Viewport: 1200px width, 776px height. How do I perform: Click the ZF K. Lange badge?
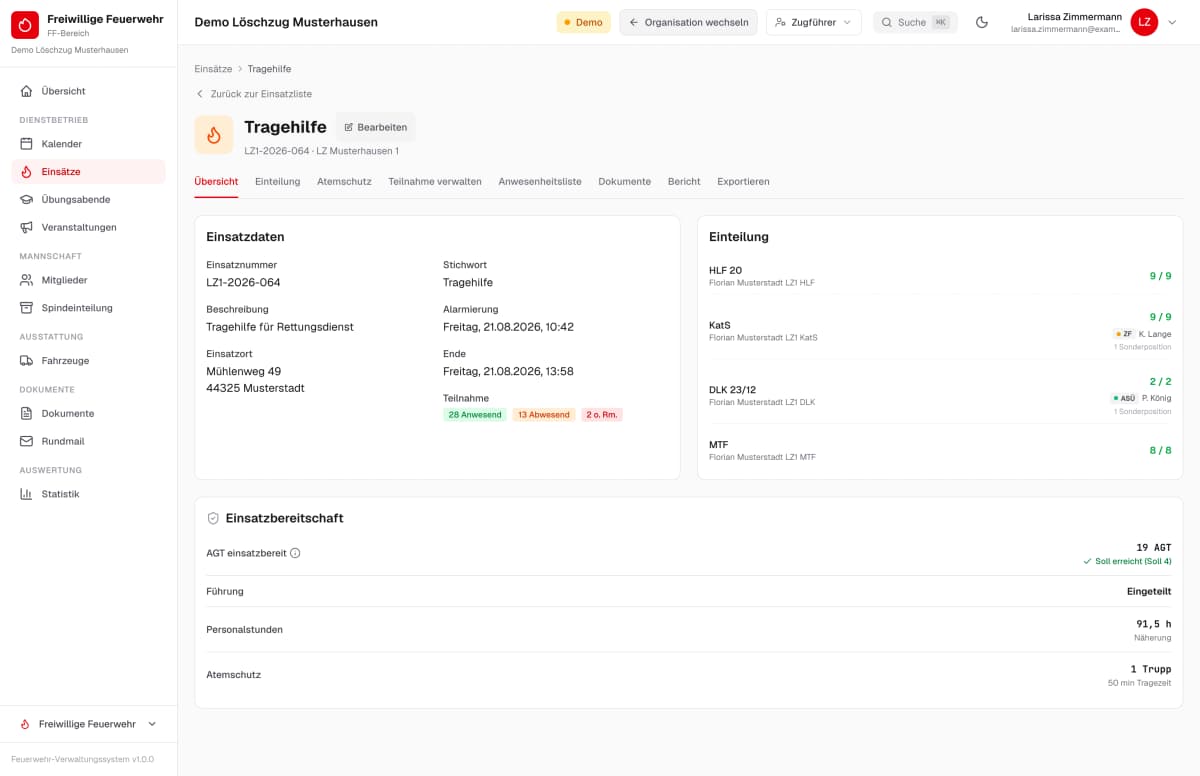1142,334
